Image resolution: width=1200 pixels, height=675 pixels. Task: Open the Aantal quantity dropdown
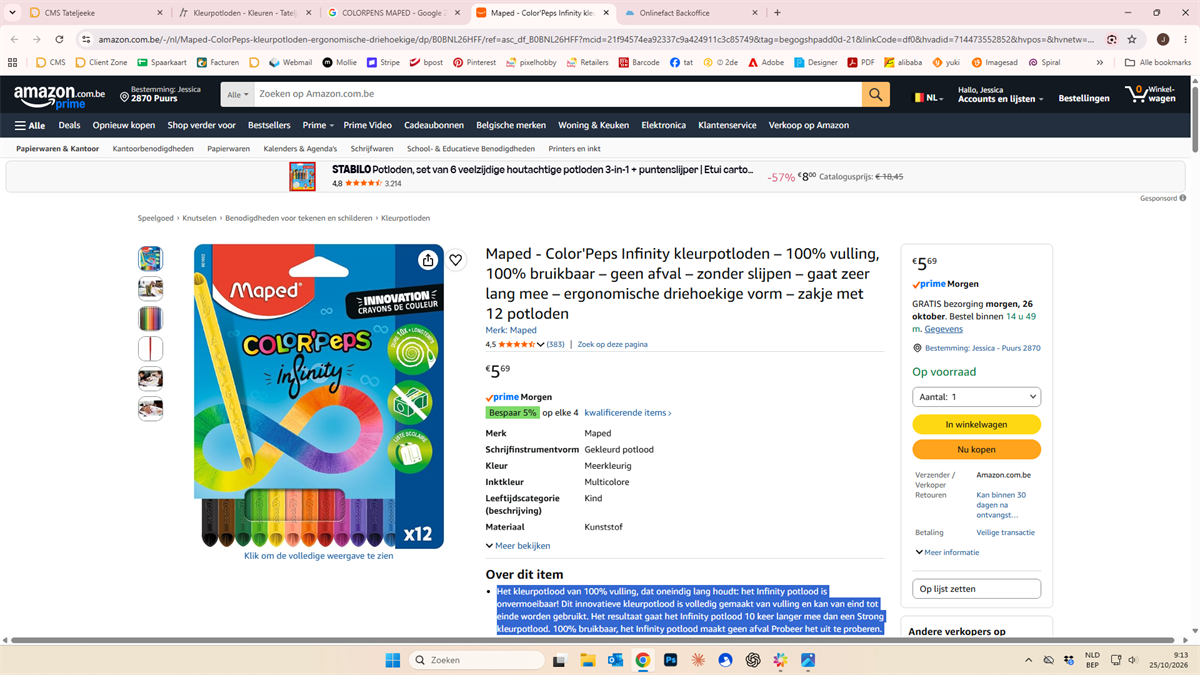coord(976,397)
